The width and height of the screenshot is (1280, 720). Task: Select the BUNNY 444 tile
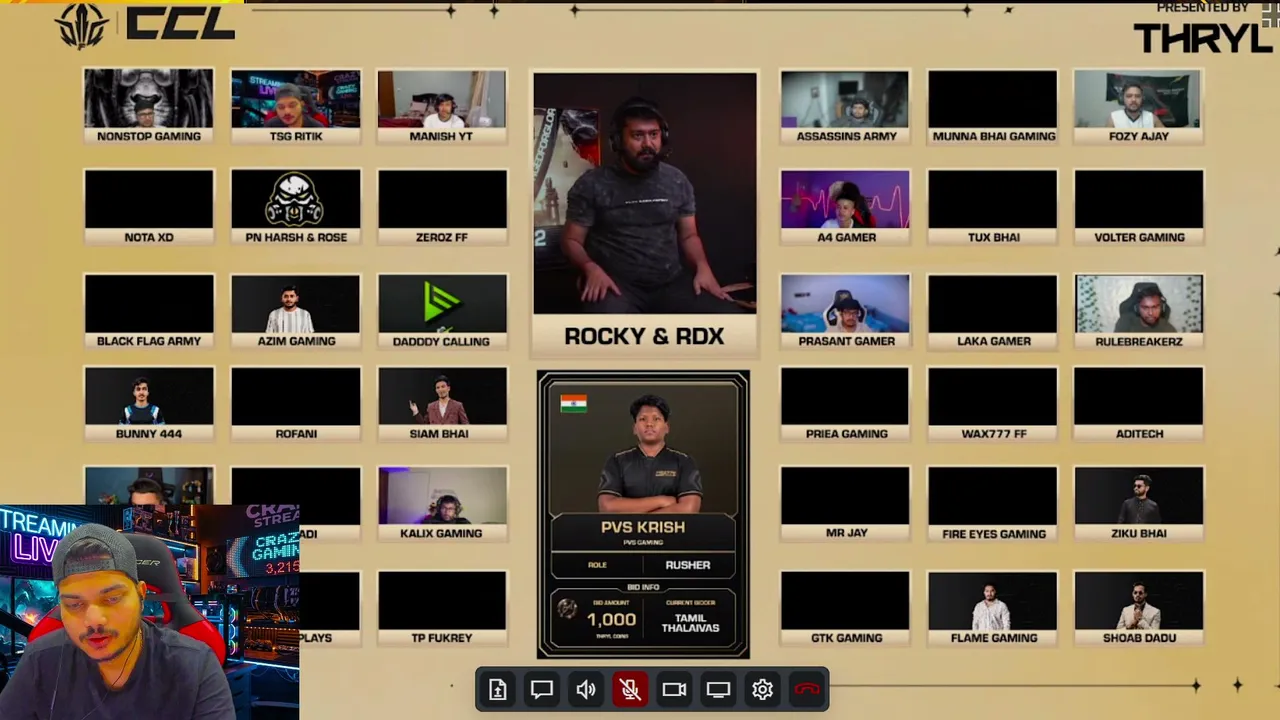(149, 404)
